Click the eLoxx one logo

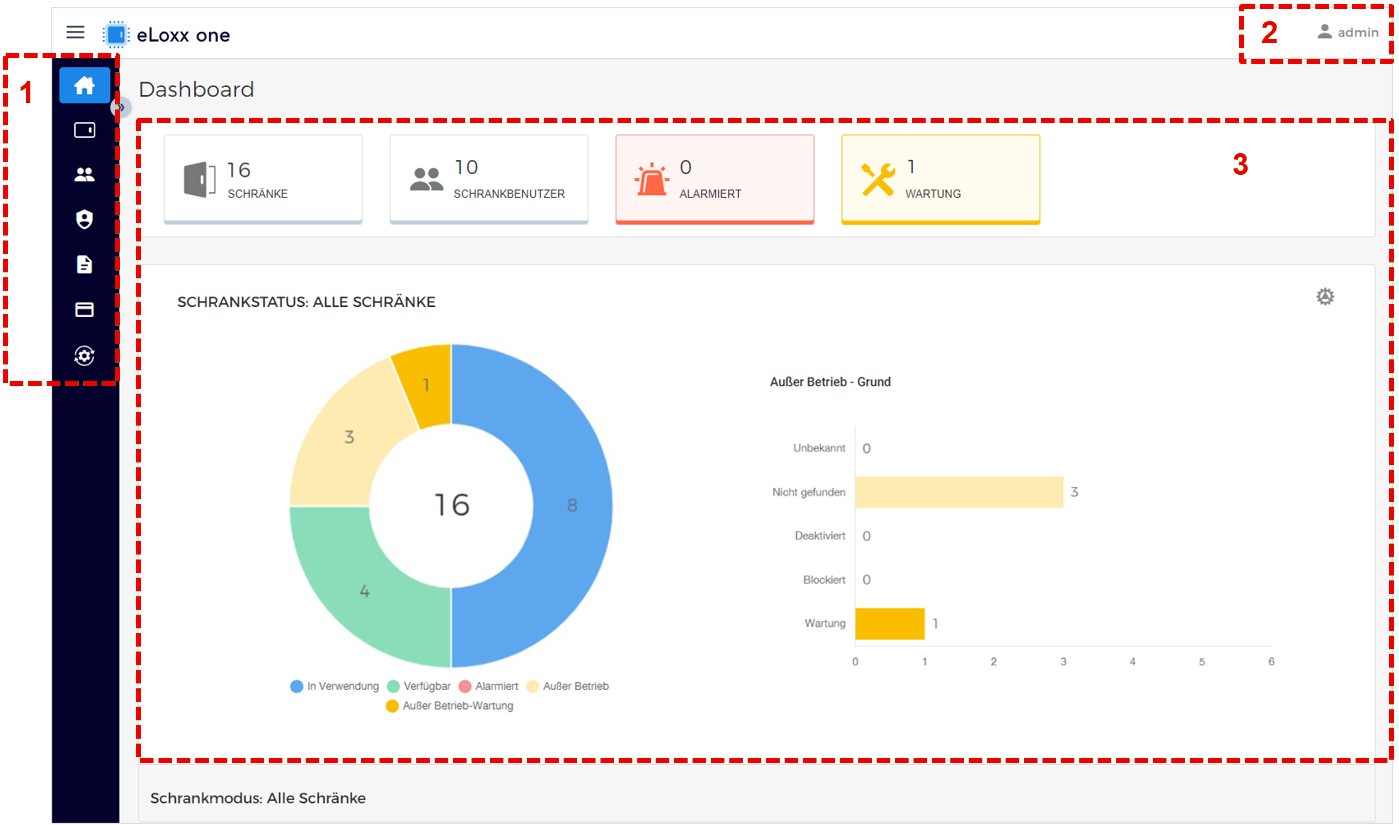(x=167, y=35)
